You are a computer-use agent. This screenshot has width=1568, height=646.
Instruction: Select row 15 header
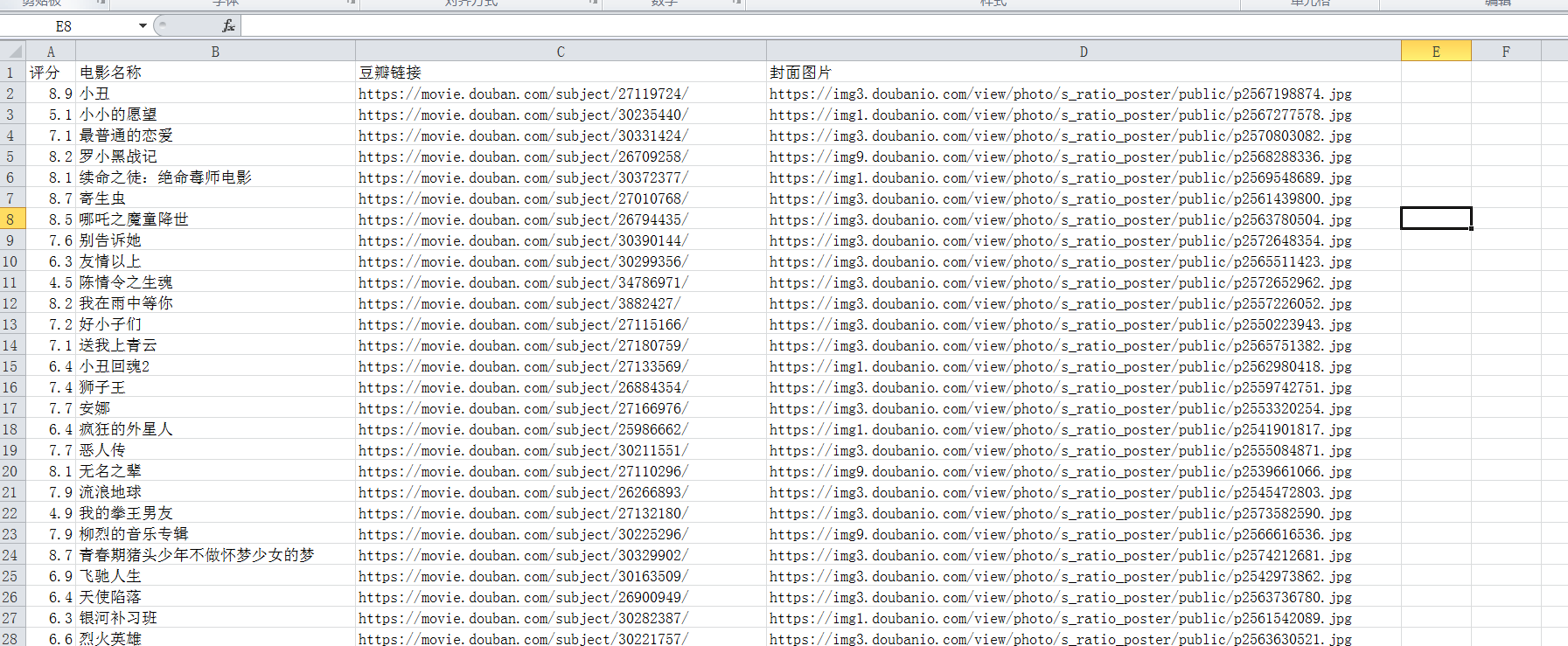pos(12,366)
